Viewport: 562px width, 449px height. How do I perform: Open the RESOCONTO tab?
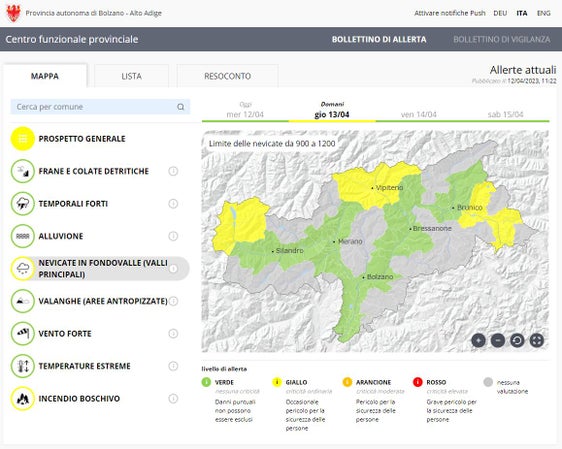tap(228, 76)
